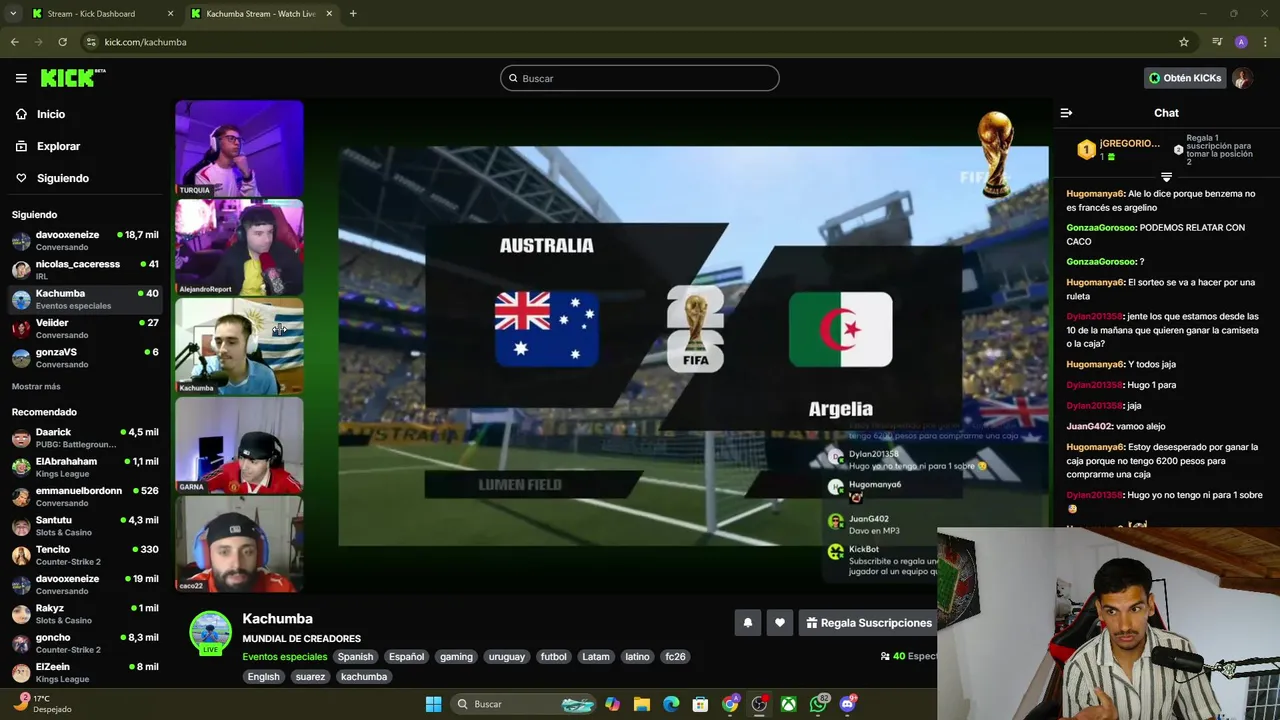Click the taskbar Buscar search box

(526, 704)
